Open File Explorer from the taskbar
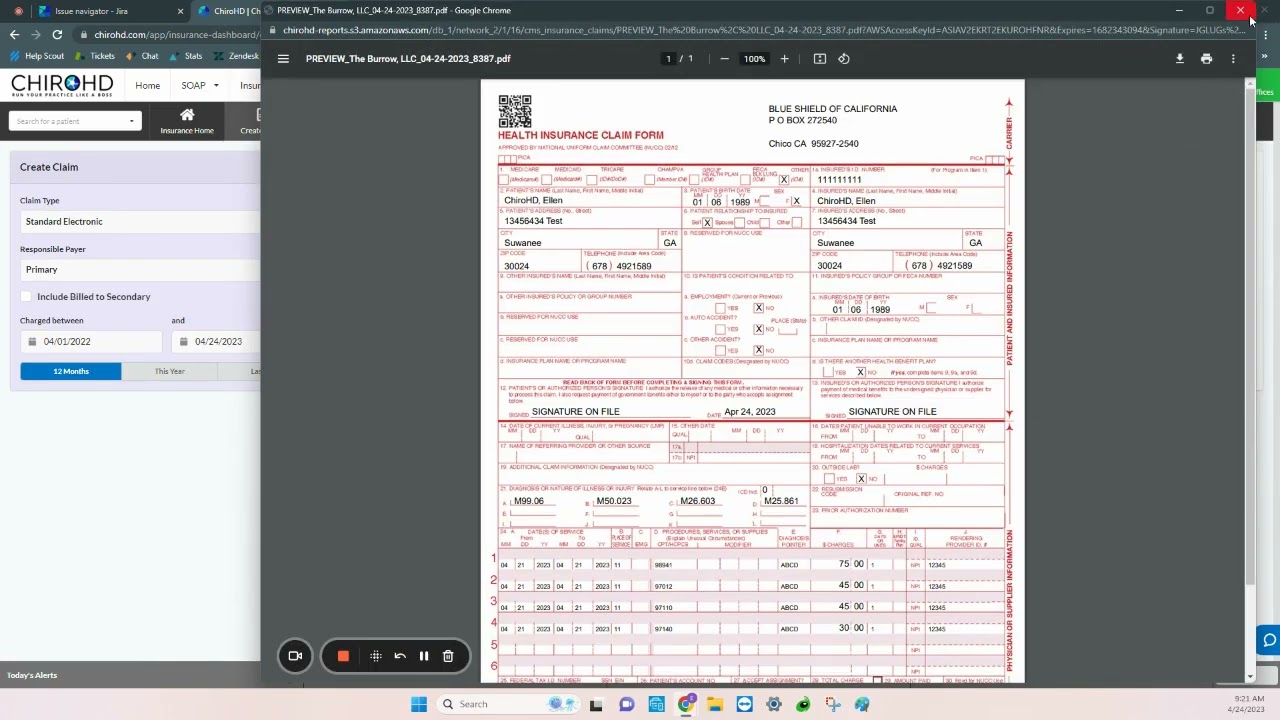Image resolution: width=1280 pixels, height=720 pixels. [x=715, y=704]
